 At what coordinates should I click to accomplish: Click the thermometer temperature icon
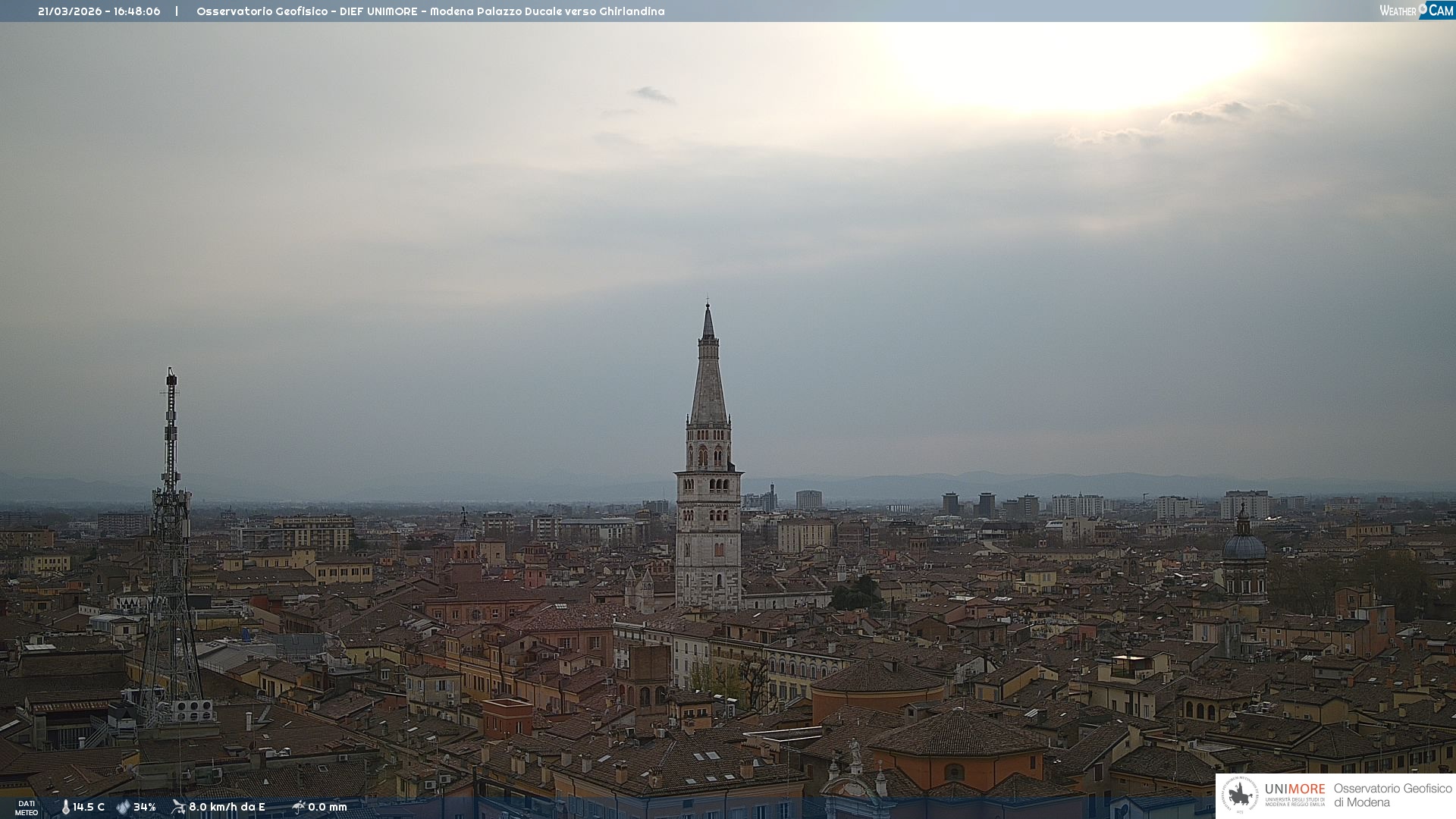[x=65, y=807]
